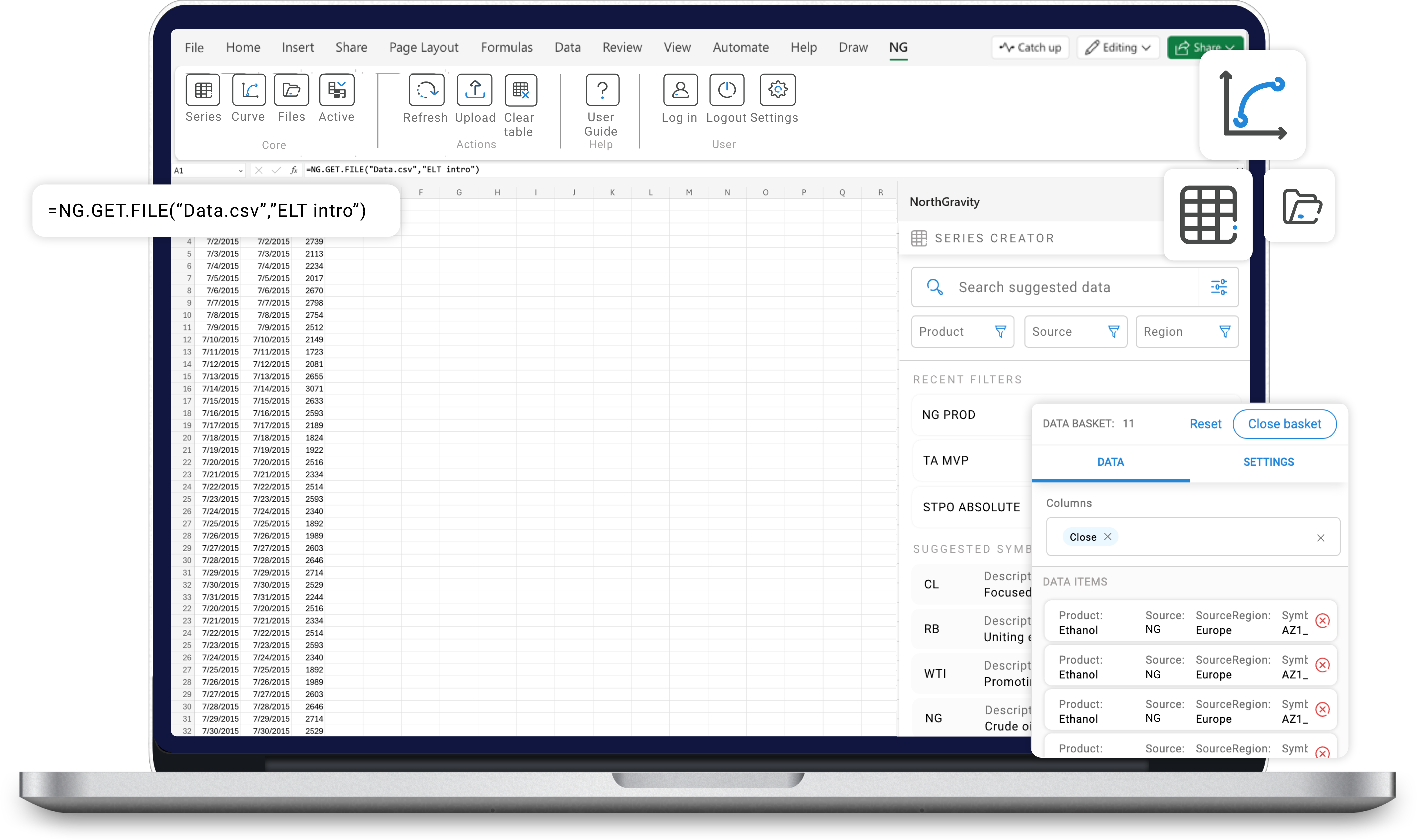Open the Review ribbon tab
This screenshot has width=1417, height=840.
(x=622, y=48)
